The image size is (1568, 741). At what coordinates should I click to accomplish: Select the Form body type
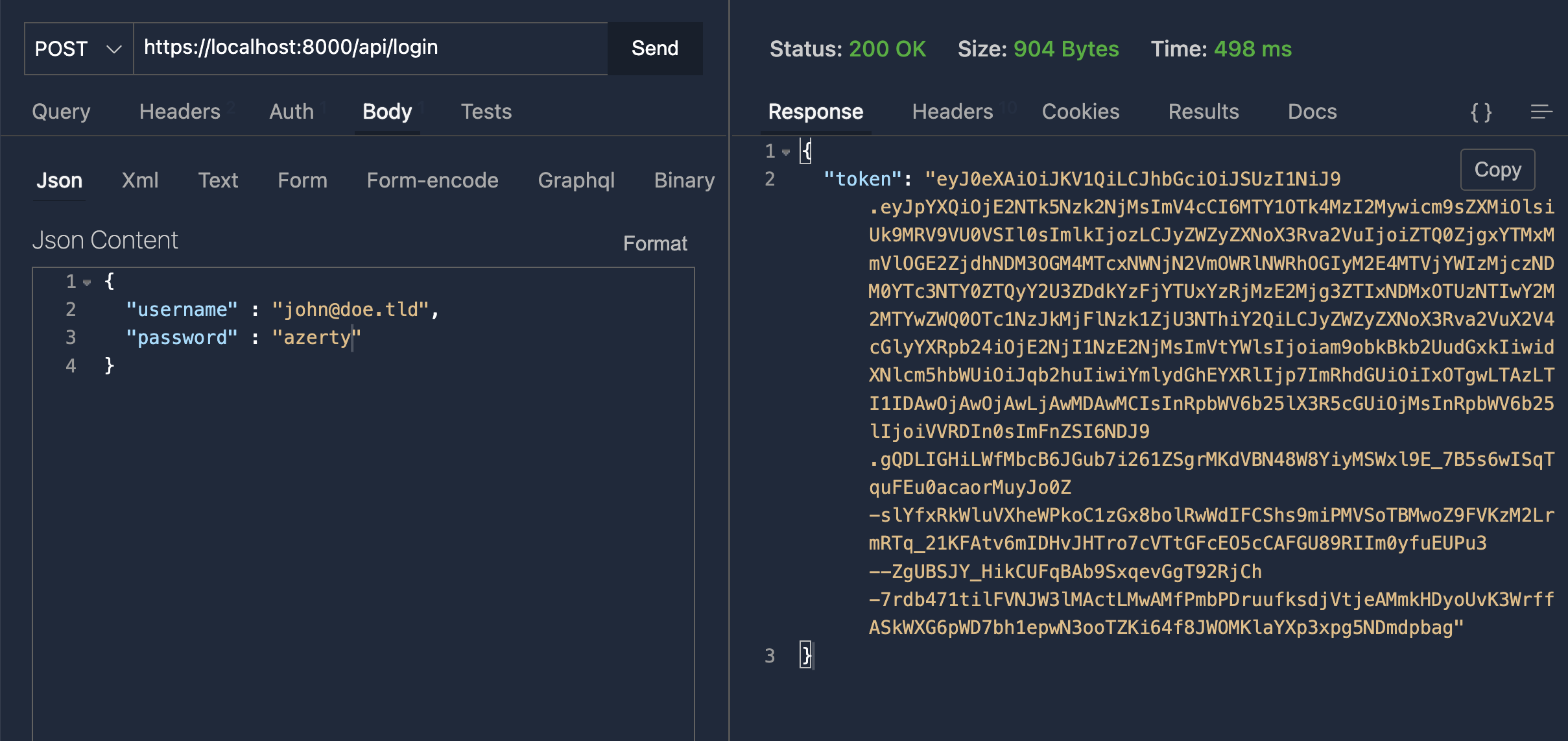point(302,180)
